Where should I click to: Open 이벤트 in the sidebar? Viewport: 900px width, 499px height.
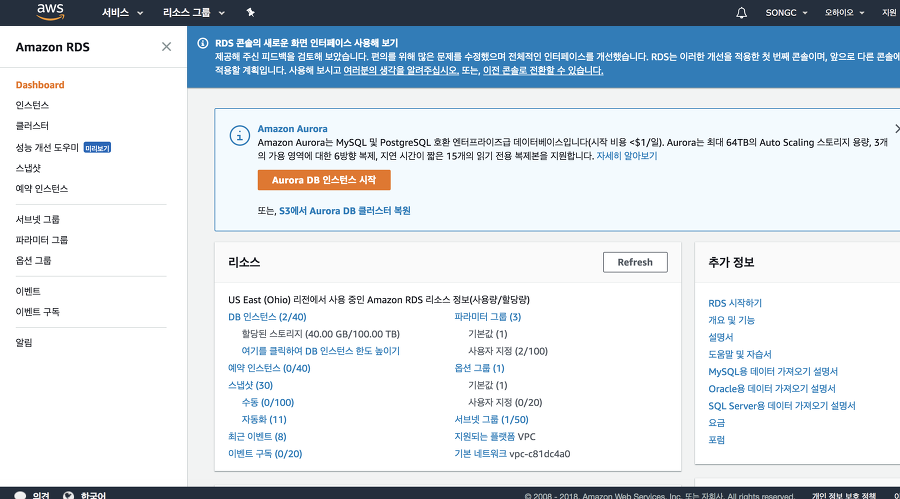28,292
